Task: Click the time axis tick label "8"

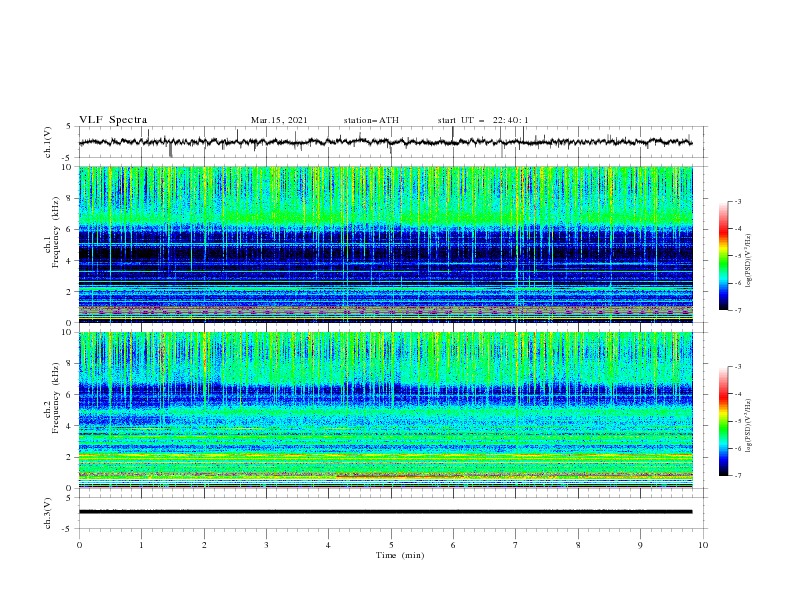Action: coord(578,545)
